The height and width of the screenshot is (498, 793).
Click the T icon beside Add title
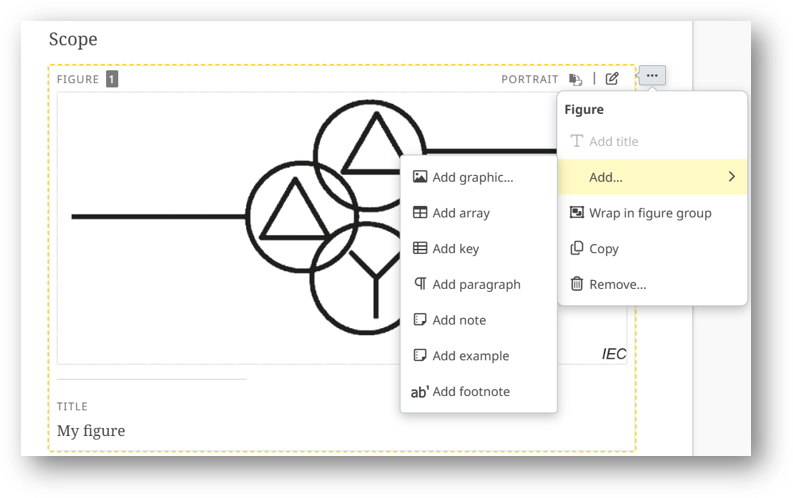pyautogui.click(x=577, y=141)
